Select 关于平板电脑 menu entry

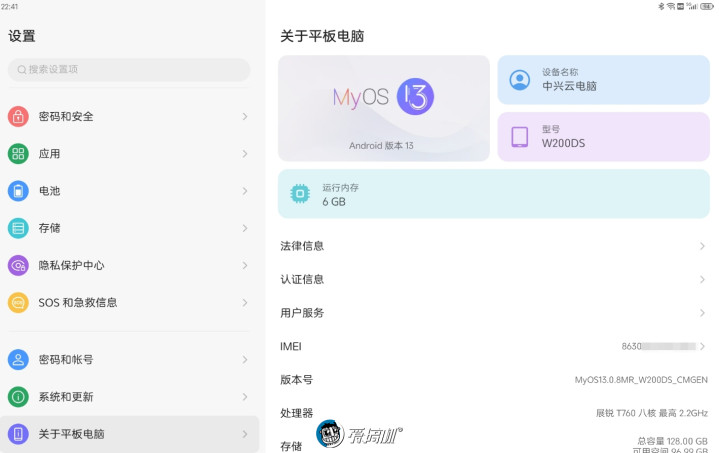coord(129,434)
